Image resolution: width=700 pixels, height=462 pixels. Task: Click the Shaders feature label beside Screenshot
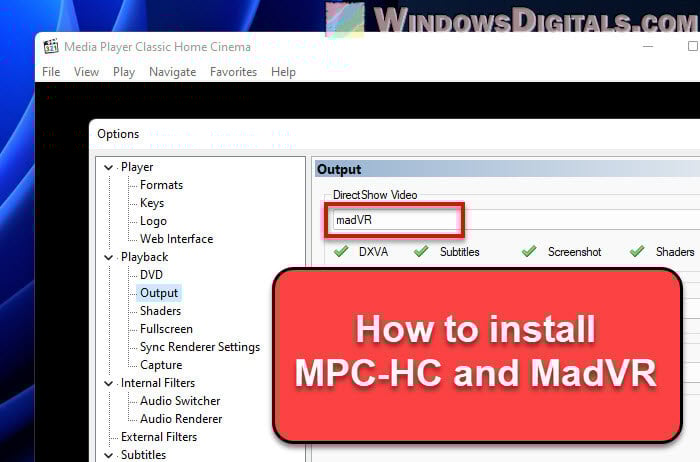(675, 252)
